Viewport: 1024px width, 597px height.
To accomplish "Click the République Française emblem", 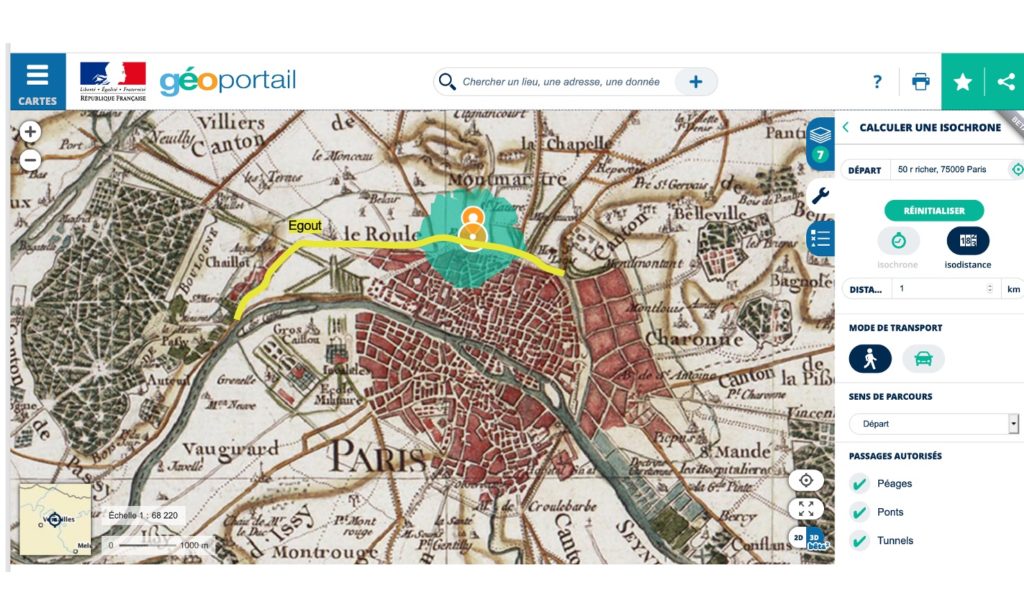I will click(113, 82).
